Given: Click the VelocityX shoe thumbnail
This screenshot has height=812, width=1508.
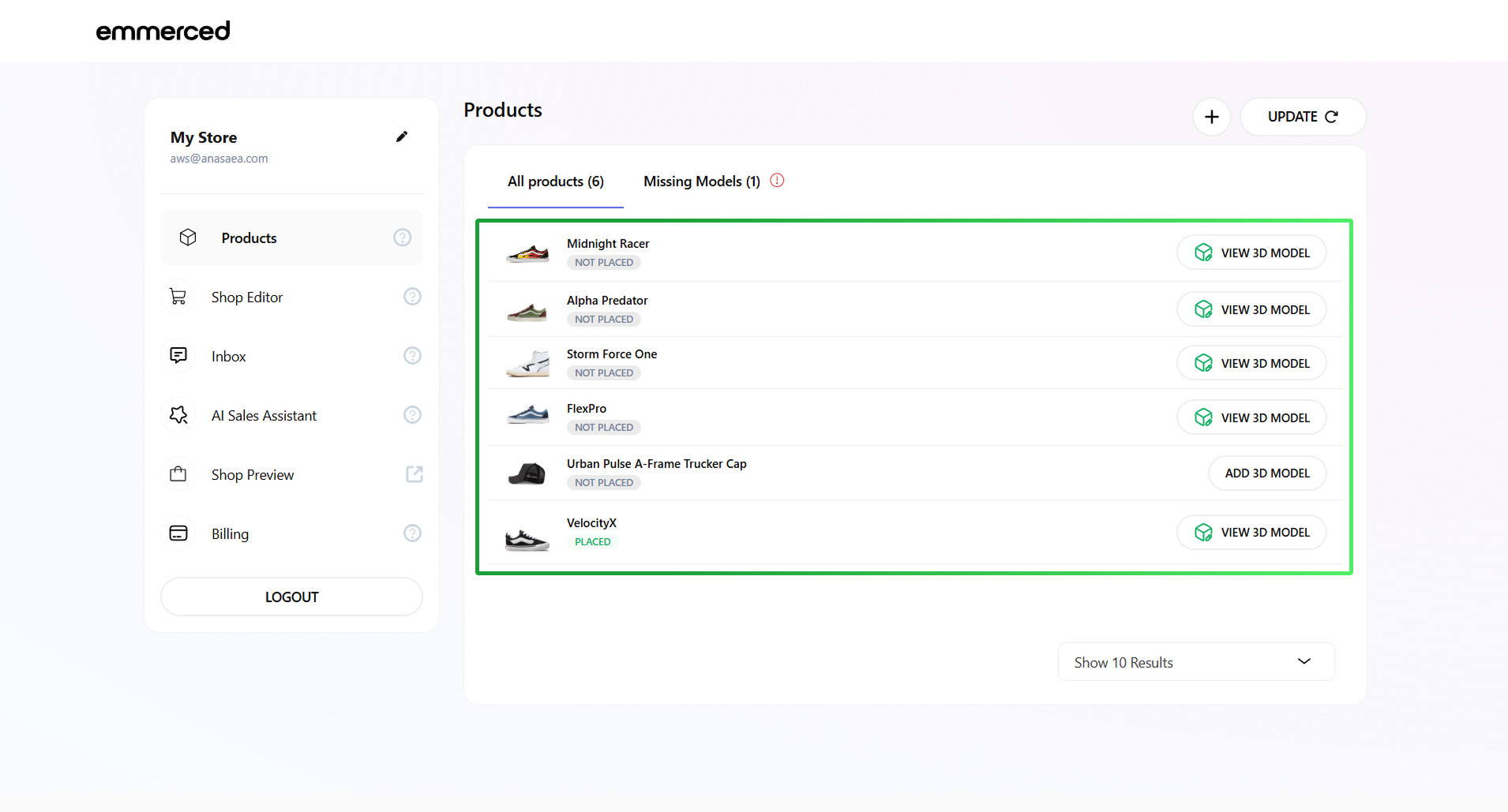Looking at the screenshot, I should 527,539.
